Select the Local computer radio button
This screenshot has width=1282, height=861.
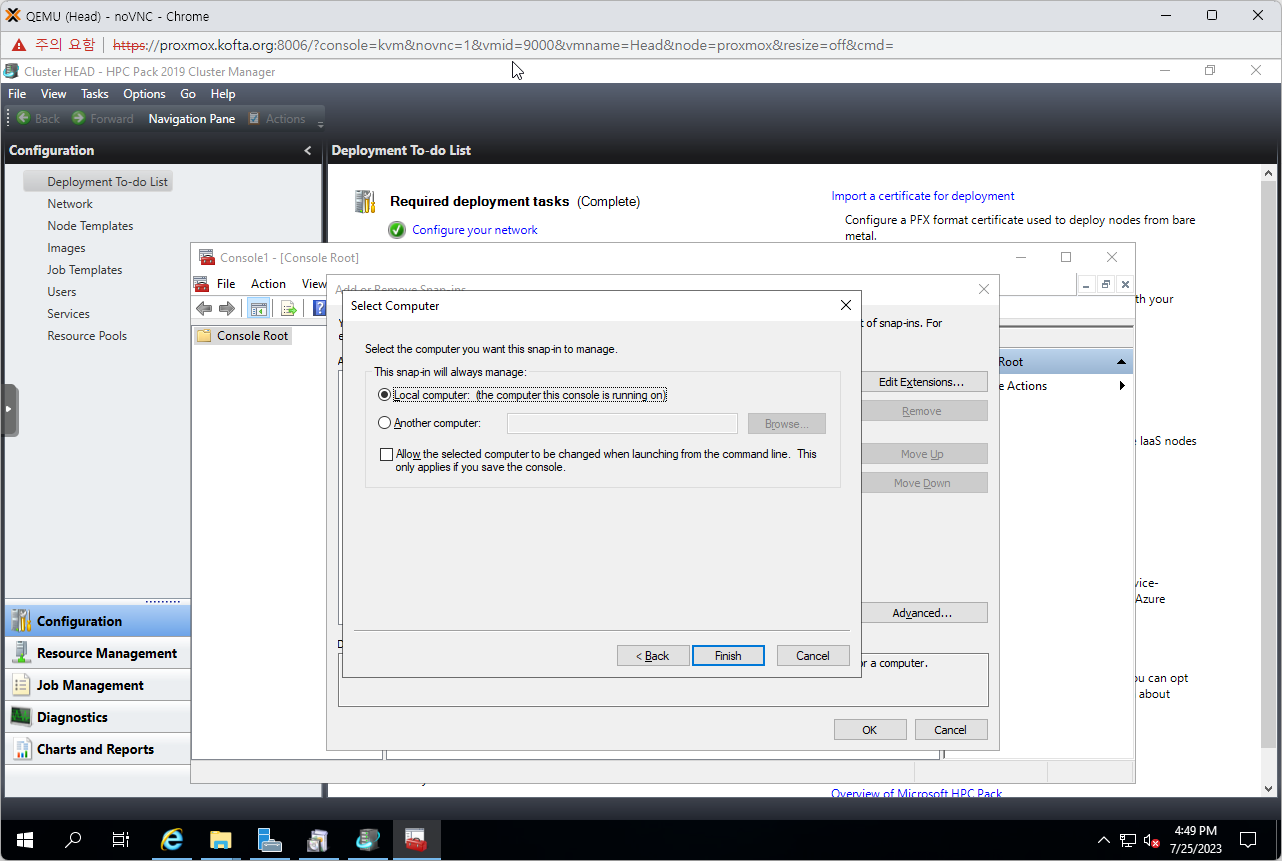pos(385,395)
